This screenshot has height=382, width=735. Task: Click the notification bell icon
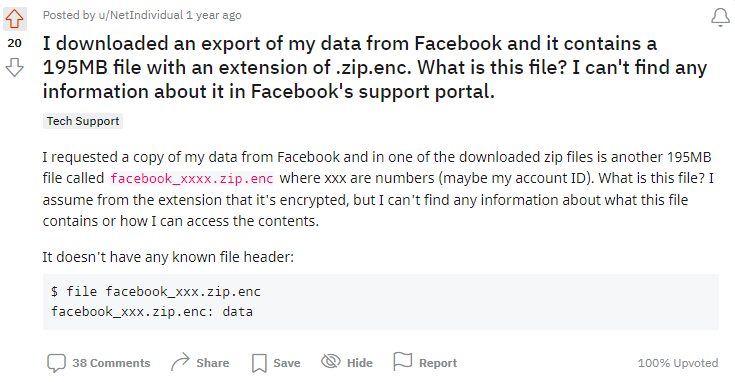coord(720,18)
